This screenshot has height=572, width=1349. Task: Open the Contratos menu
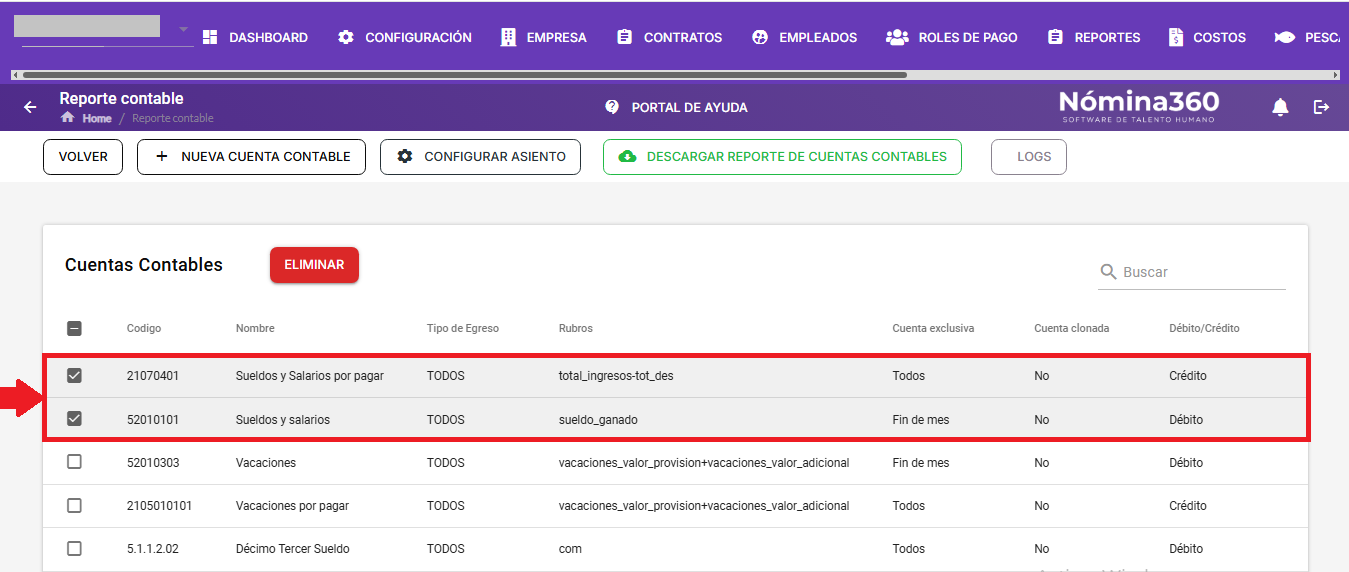[670, 37]
